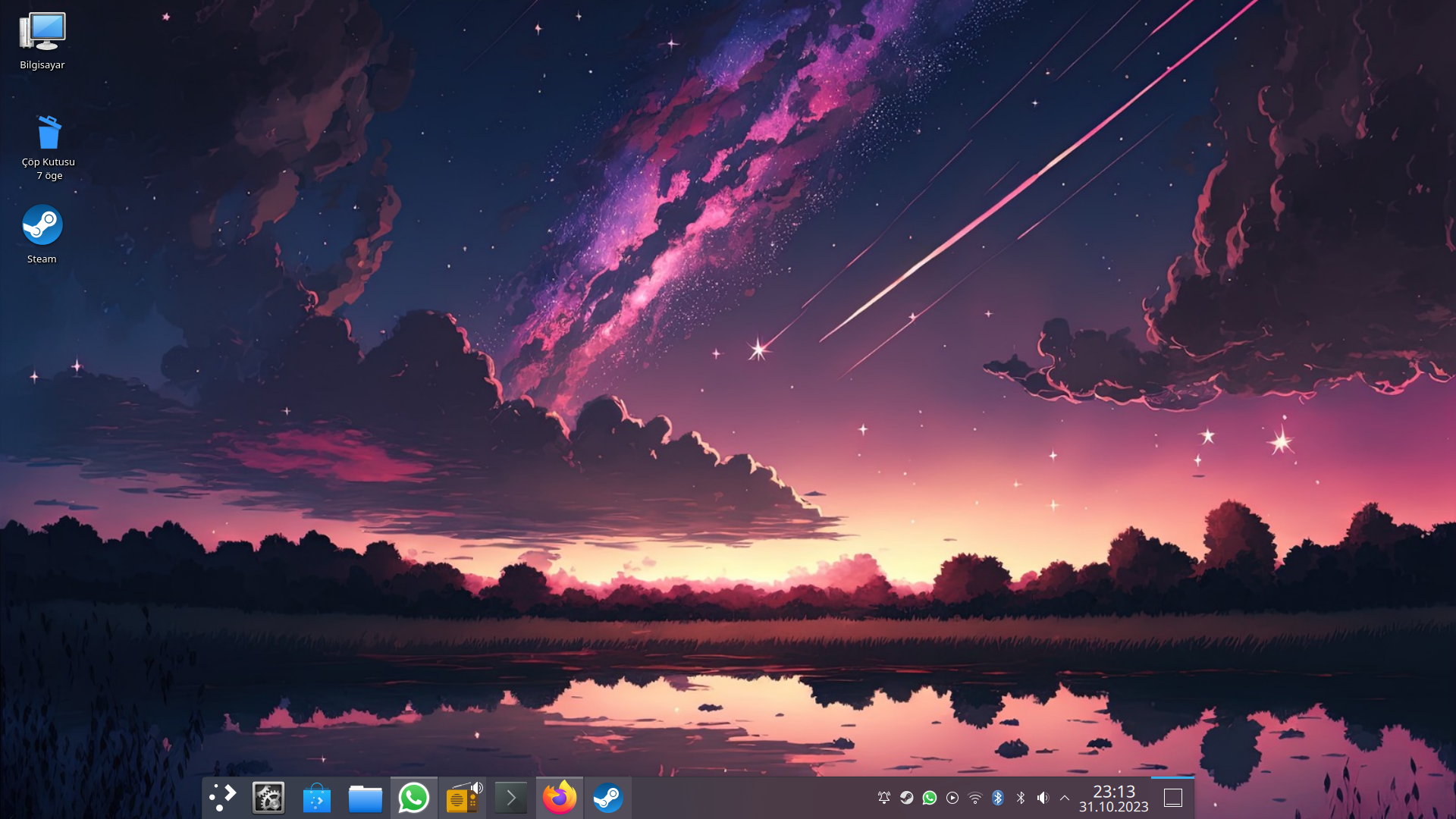Viewport: 1456px width, 819px height.
Task: Open the volume control in system tray
Action: pyautogui.click(x=1043, y=798)
